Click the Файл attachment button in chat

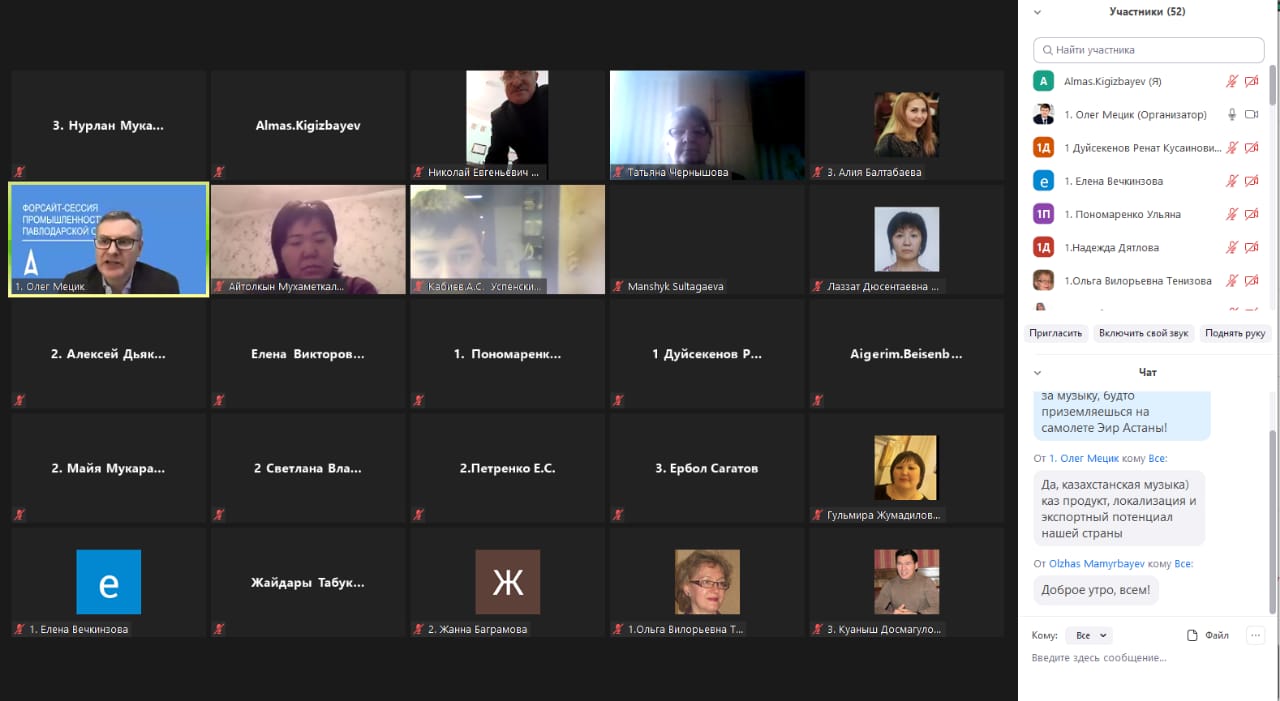pos(1208,635)
